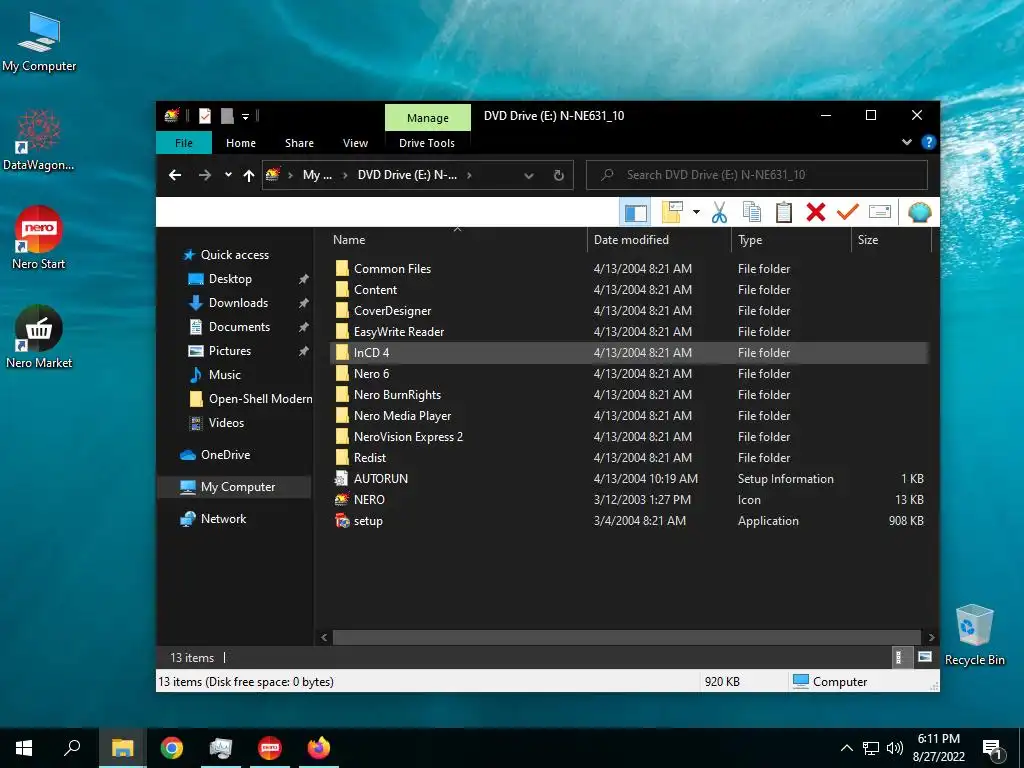Select the Common Files folder
The height and width of the screenshot is (768, 1024).
coord(629,268)
